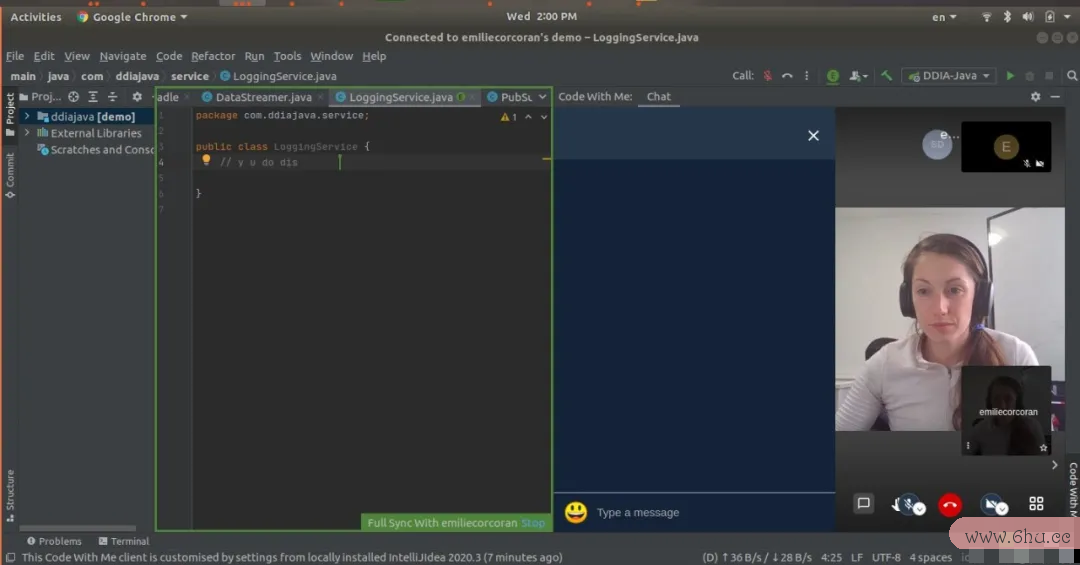This screenshot has width=1080, height=565.
Task: Select Scratches and Consoles tree item
Action: point(95,150)
